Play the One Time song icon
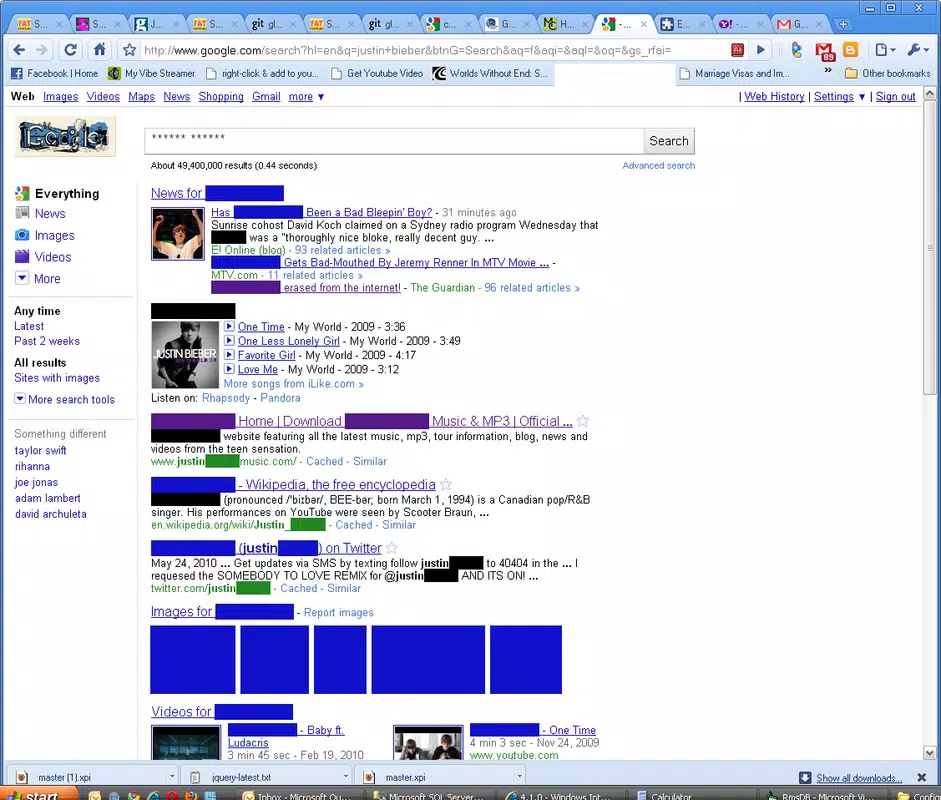Viewport: 941px width, 800px height. 229,326
